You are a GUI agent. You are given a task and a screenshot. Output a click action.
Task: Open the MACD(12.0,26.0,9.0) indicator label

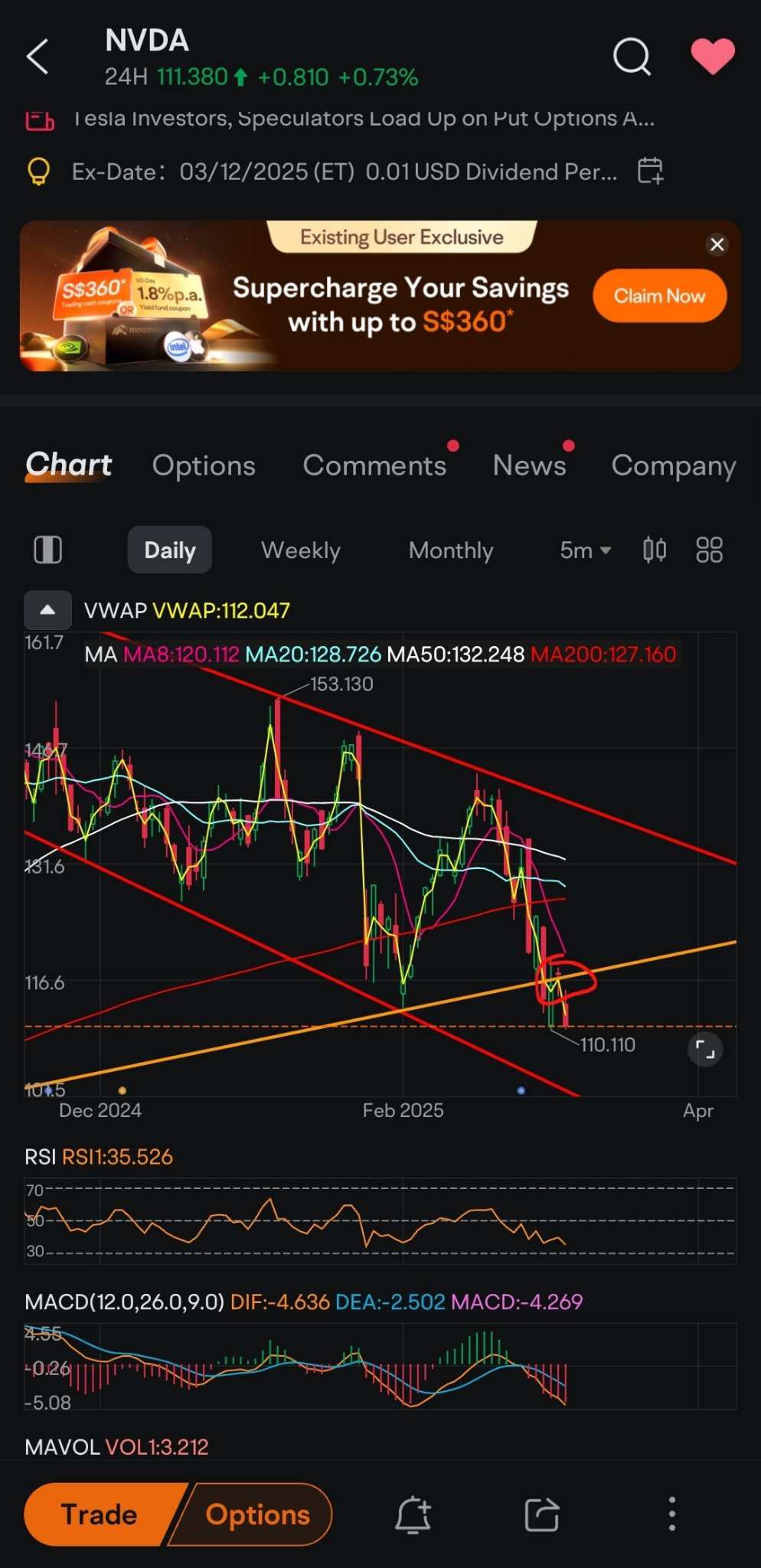[124, 1302]
